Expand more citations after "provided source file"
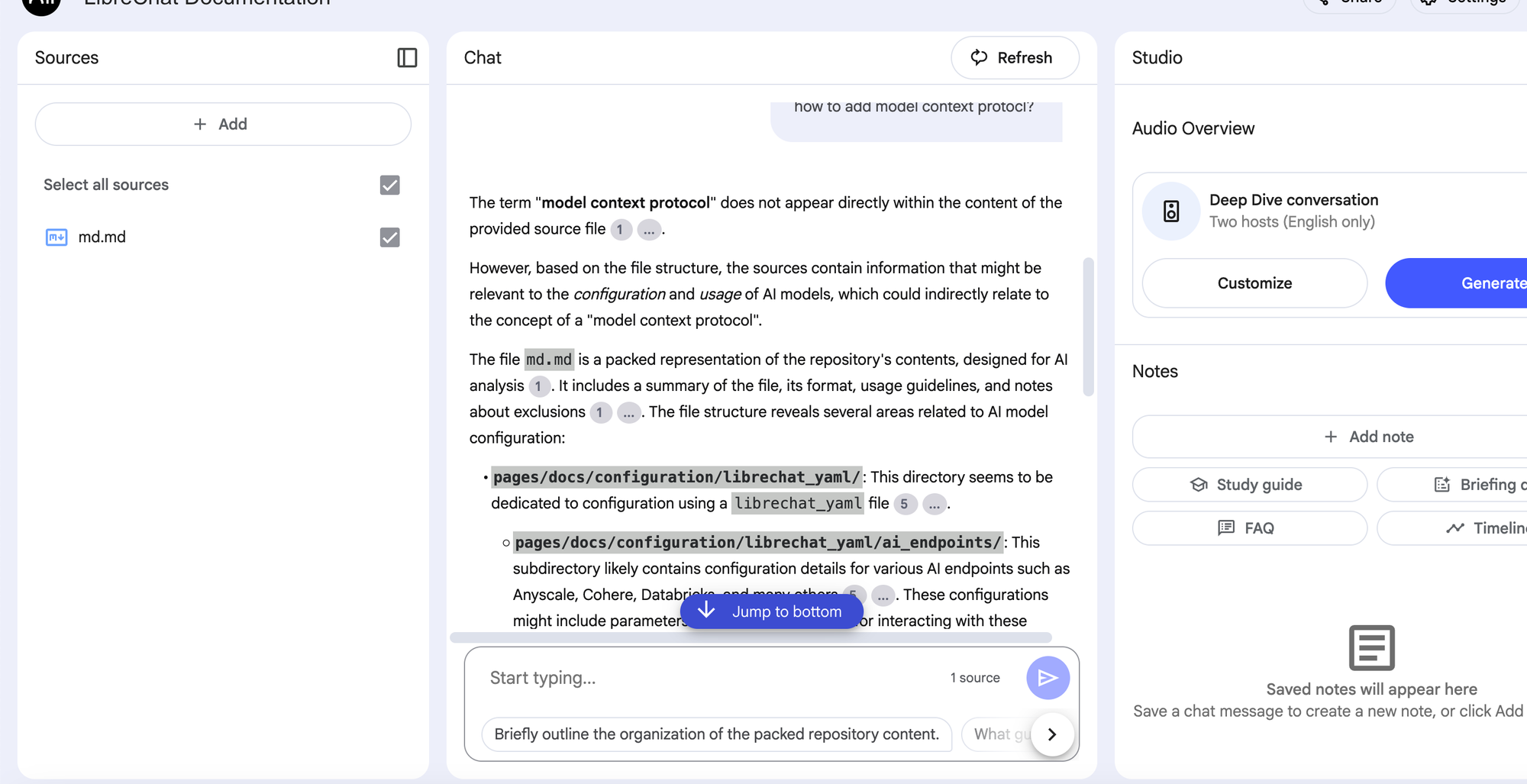Image resolution: width=1527 pixels, height=784 pixels. click(x=649, y=230)
